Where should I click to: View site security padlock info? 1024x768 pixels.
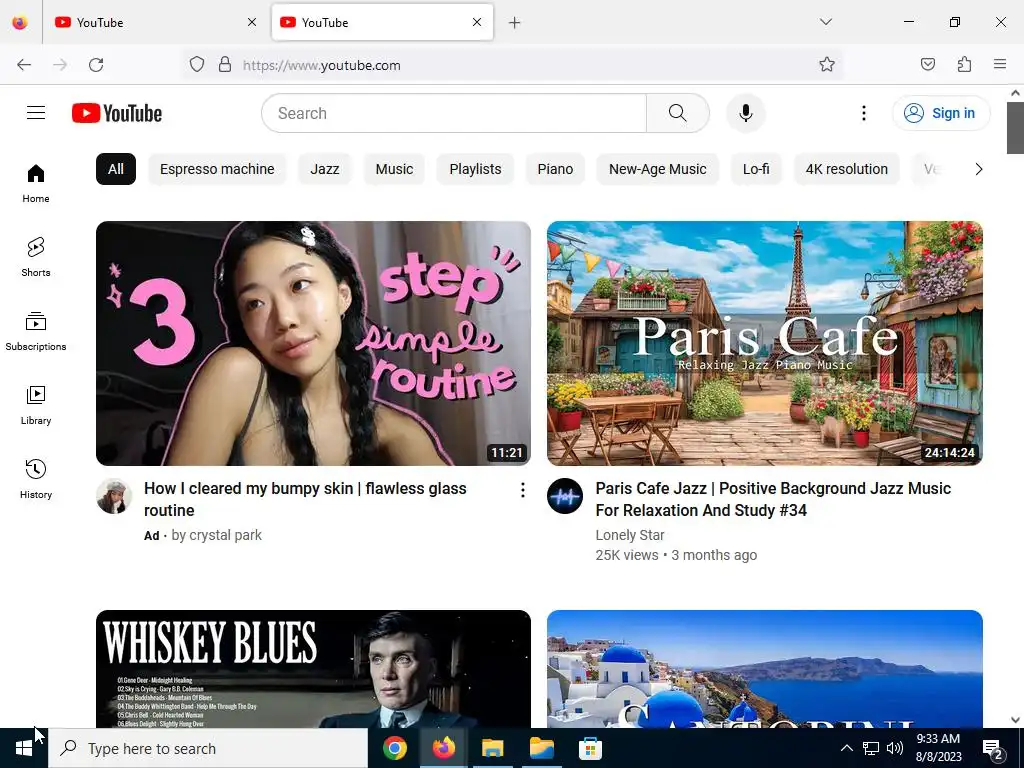225,64
